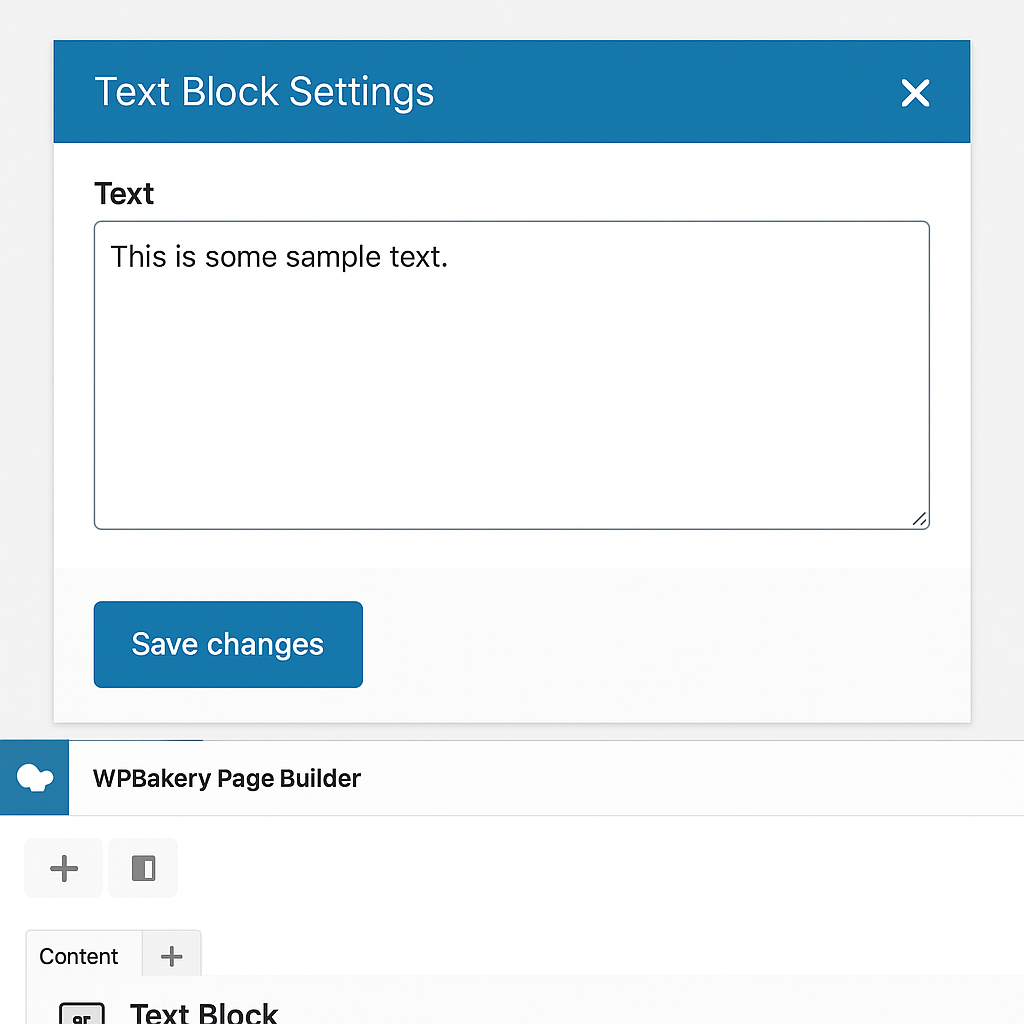
Task: Click the WPBakery Page Builder heading
Action: coord(227,778)
